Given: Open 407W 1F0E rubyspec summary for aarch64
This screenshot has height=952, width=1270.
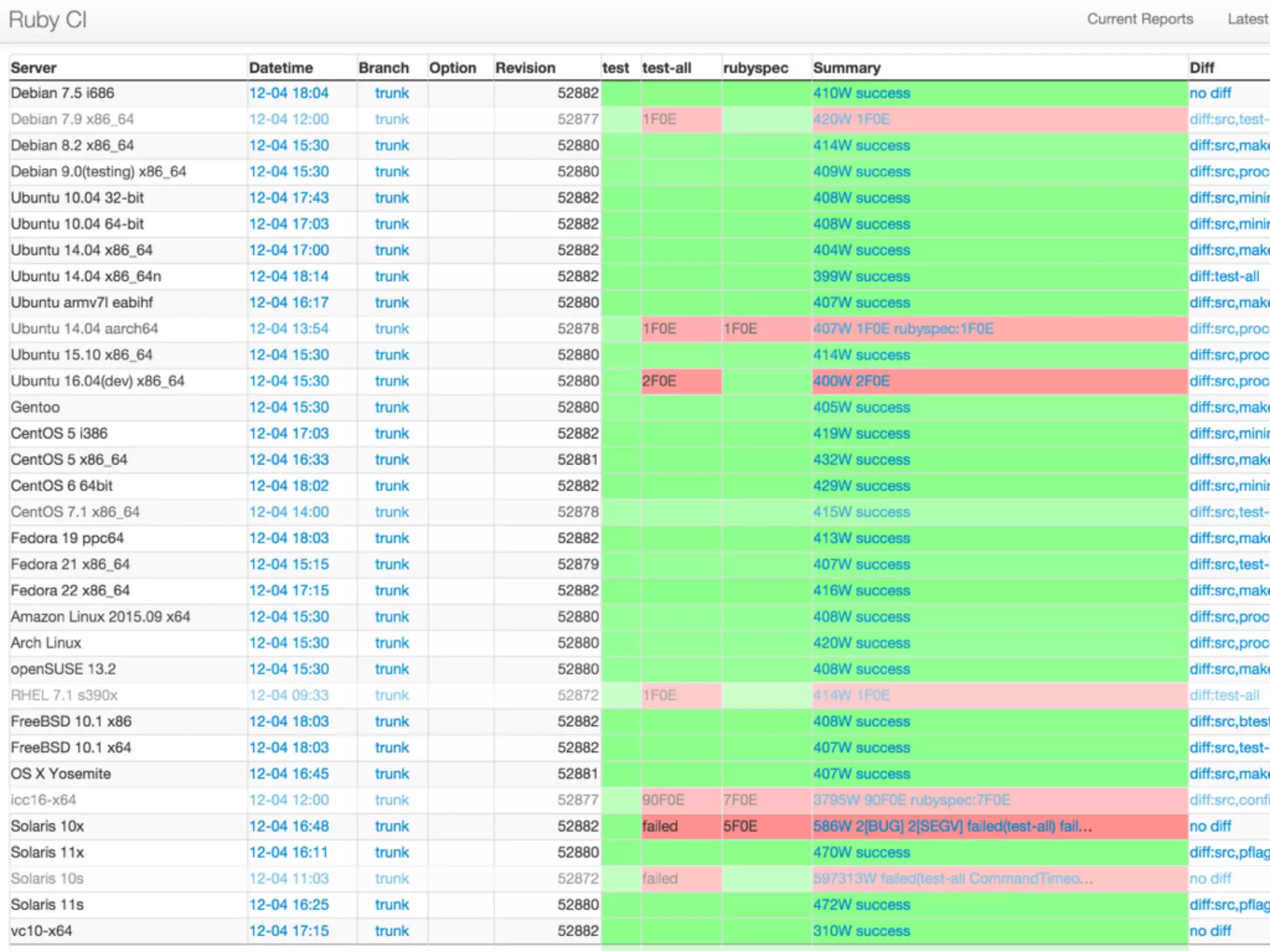Looking at the screenshot, I should [903, 328].
